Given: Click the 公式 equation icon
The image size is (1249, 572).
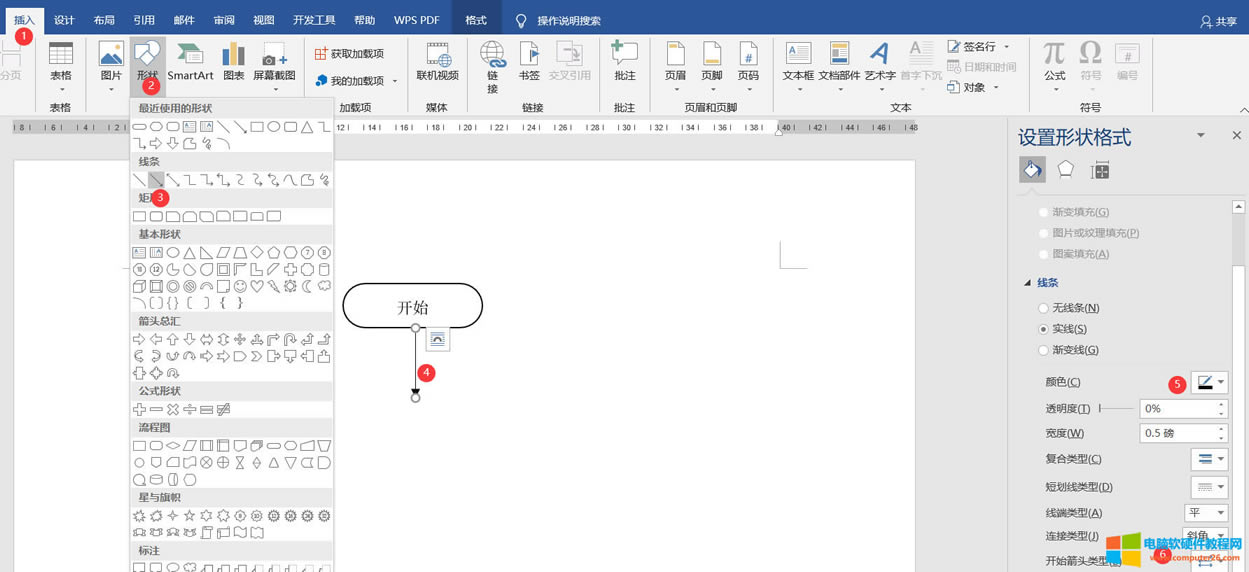Looking at the screenshot, I should pyautogui.click(x=1054, y=60).
